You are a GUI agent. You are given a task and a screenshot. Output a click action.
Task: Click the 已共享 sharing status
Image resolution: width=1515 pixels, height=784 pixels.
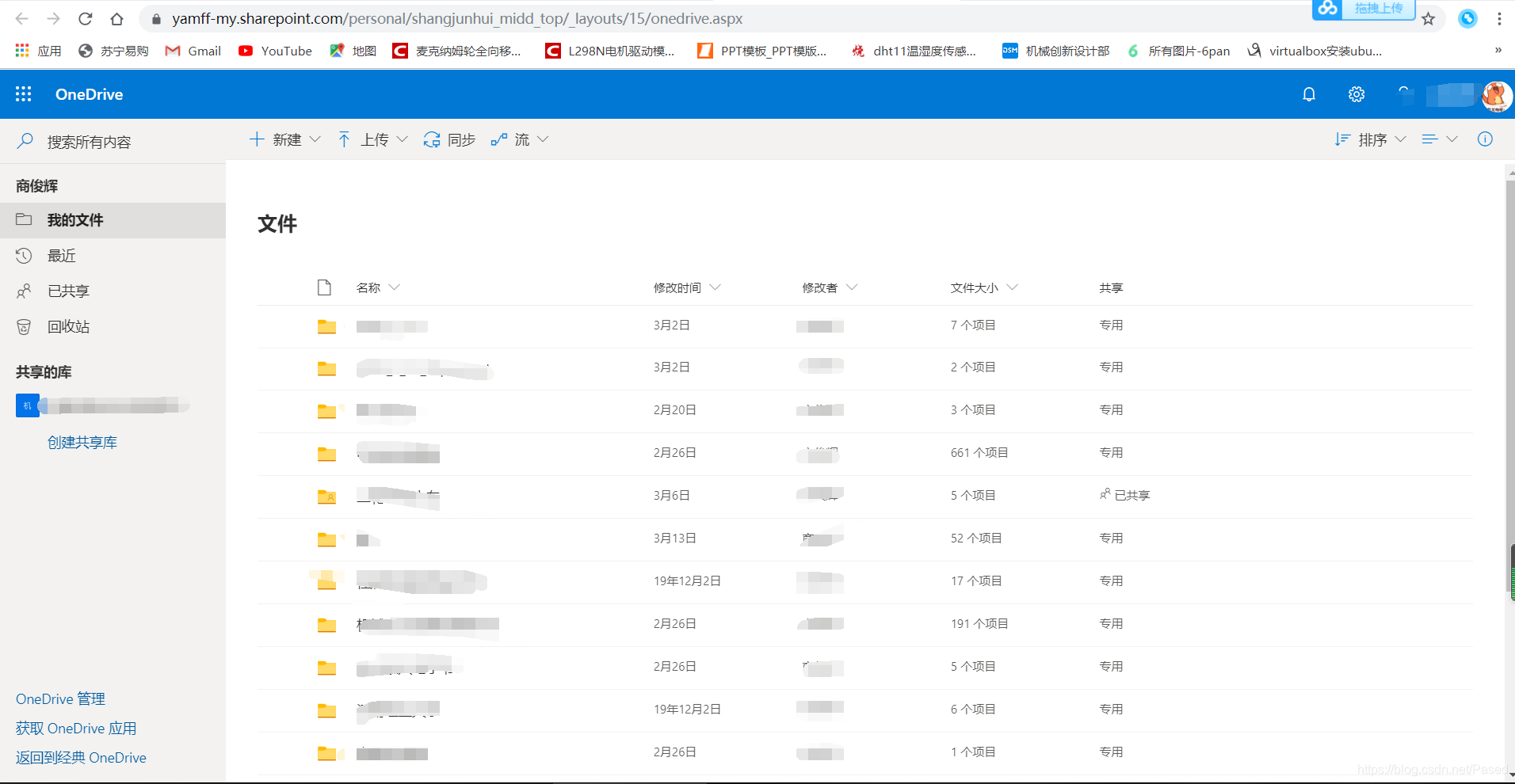coord(1124,495)
